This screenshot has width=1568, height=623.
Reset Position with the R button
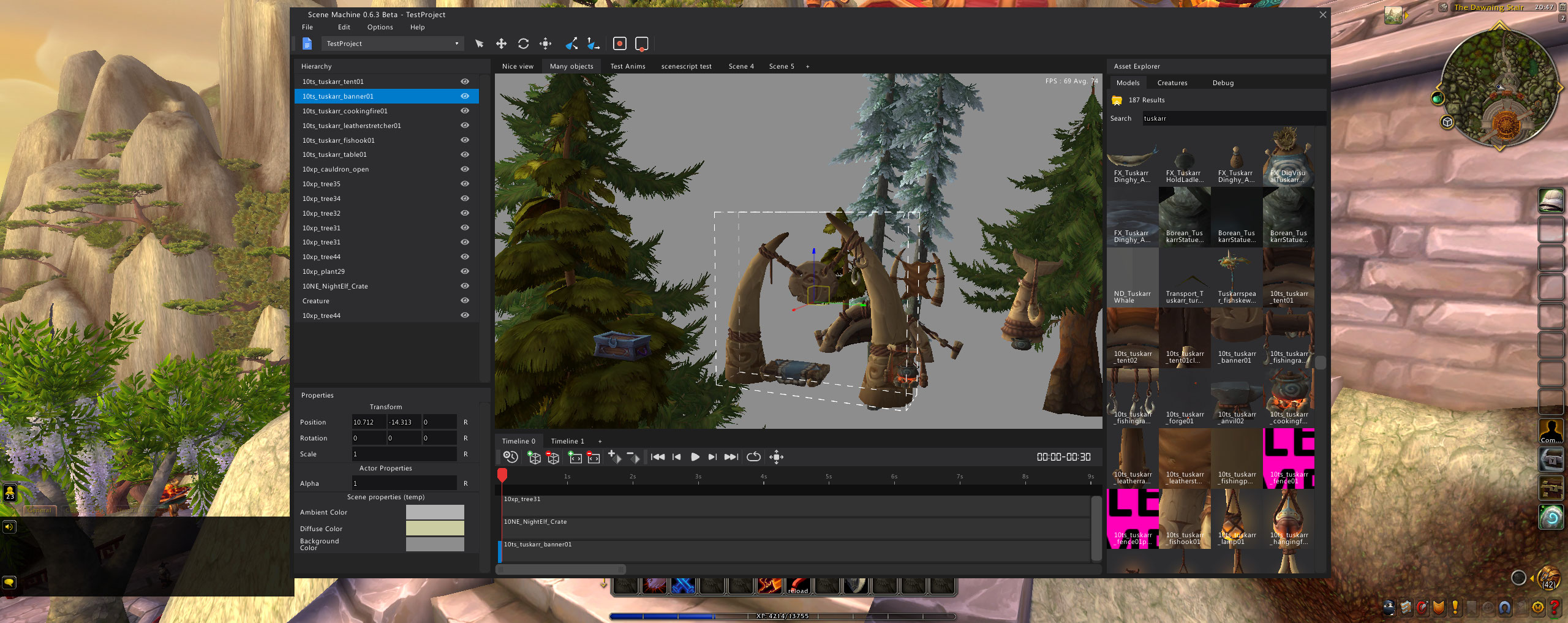click(466, 422)
